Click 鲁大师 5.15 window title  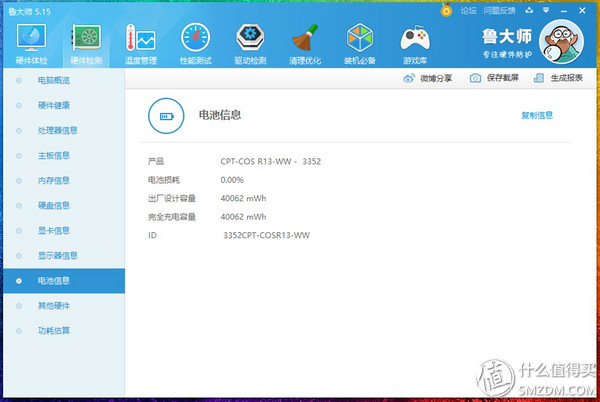point(29,12)
